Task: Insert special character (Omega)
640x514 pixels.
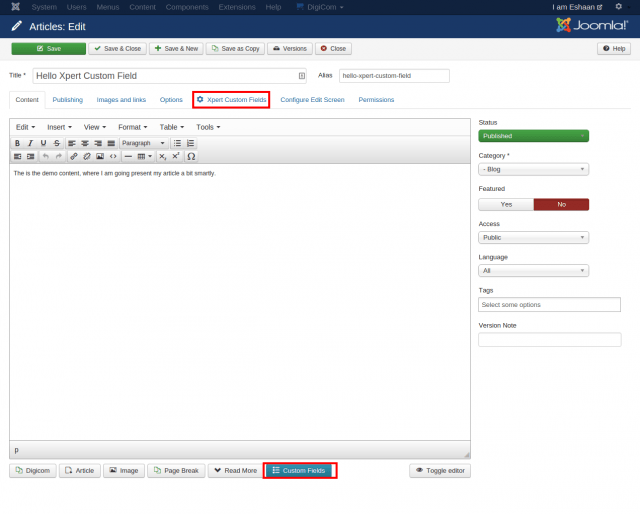Action: tap(191, 156)
